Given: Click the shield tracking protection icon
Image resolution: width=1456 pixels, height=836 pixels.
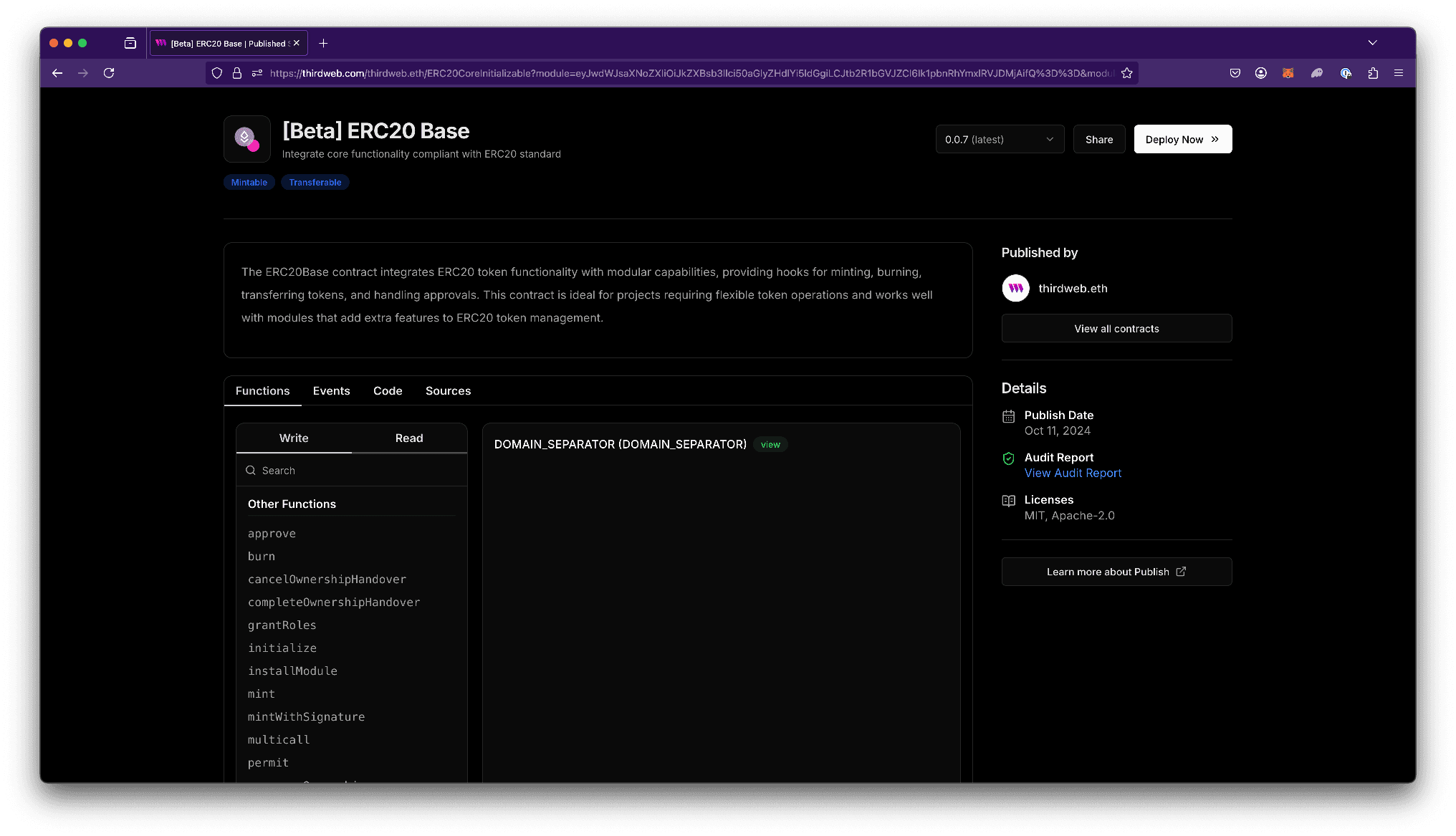Looking at the screenshot, I should [x=217, y=72].
